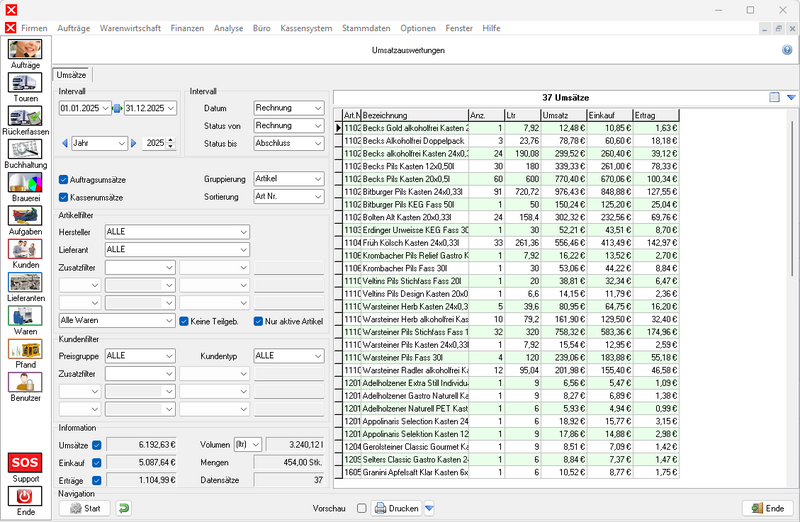The width and height of the screenshot is (800, 522).
Task: Expand the Gruppierung dropdown
Action: coord(317,179)
